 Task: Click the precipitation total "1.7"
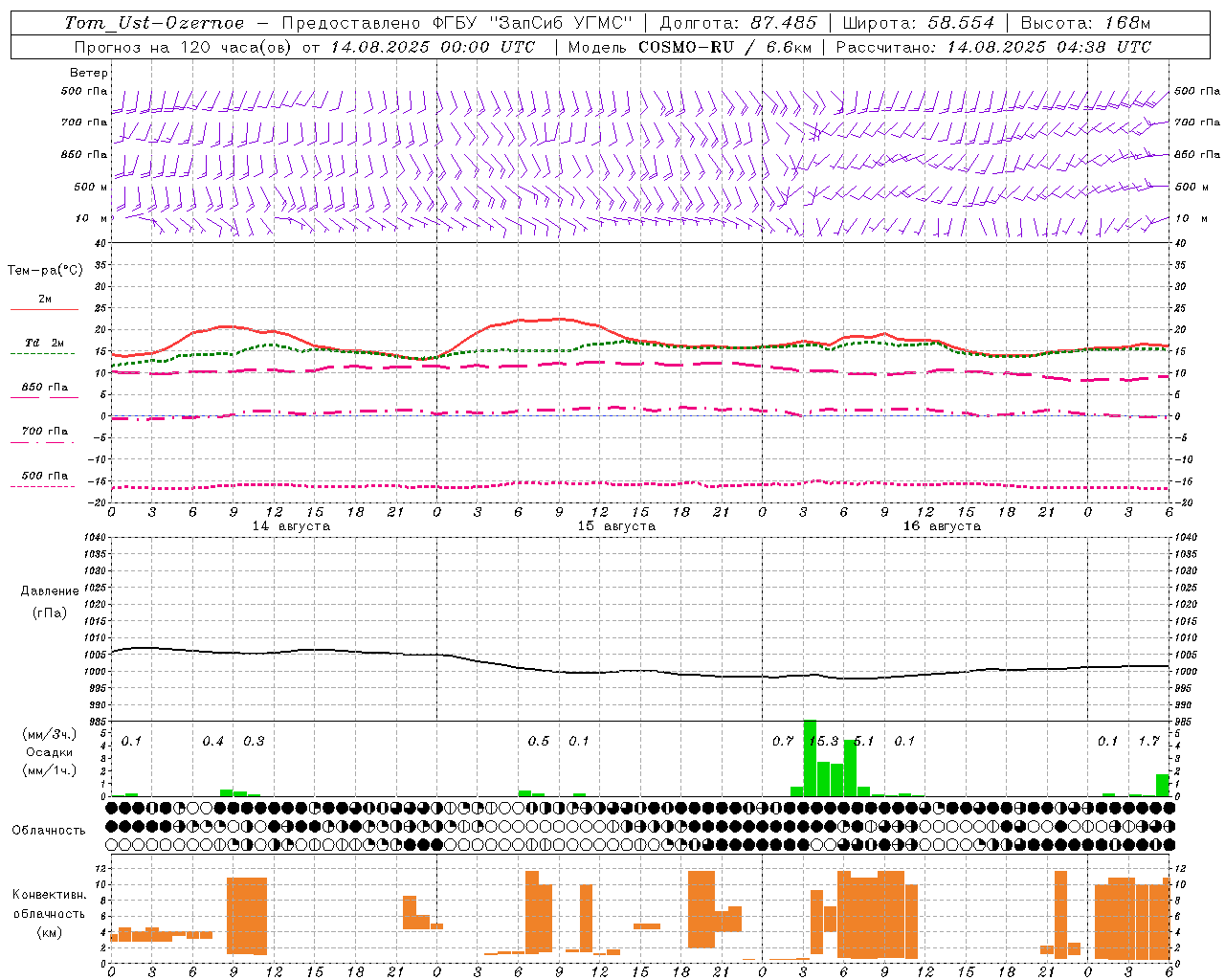1148,741
